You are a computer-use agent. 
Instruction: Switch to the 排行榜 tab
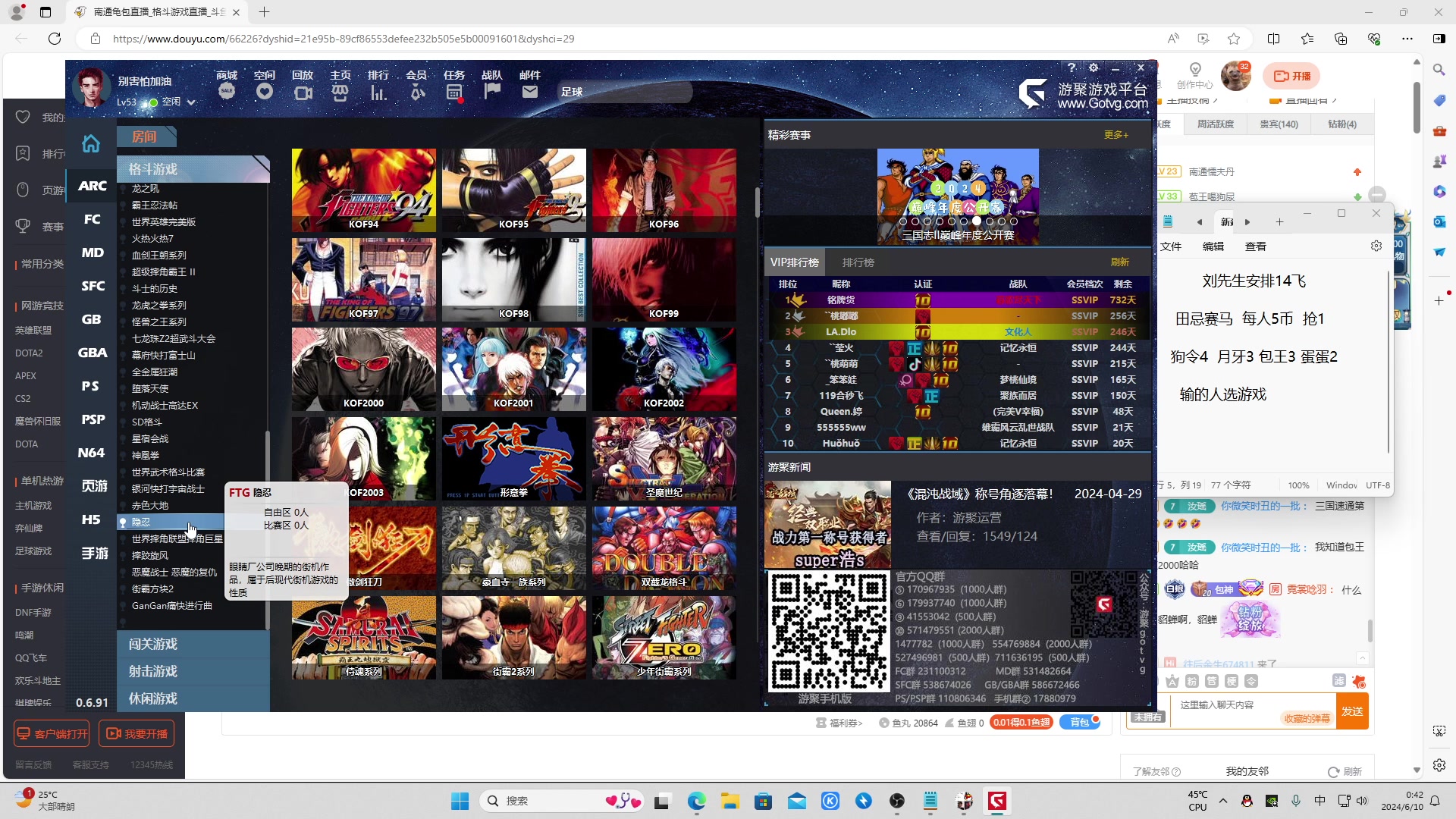coord(858,262)
